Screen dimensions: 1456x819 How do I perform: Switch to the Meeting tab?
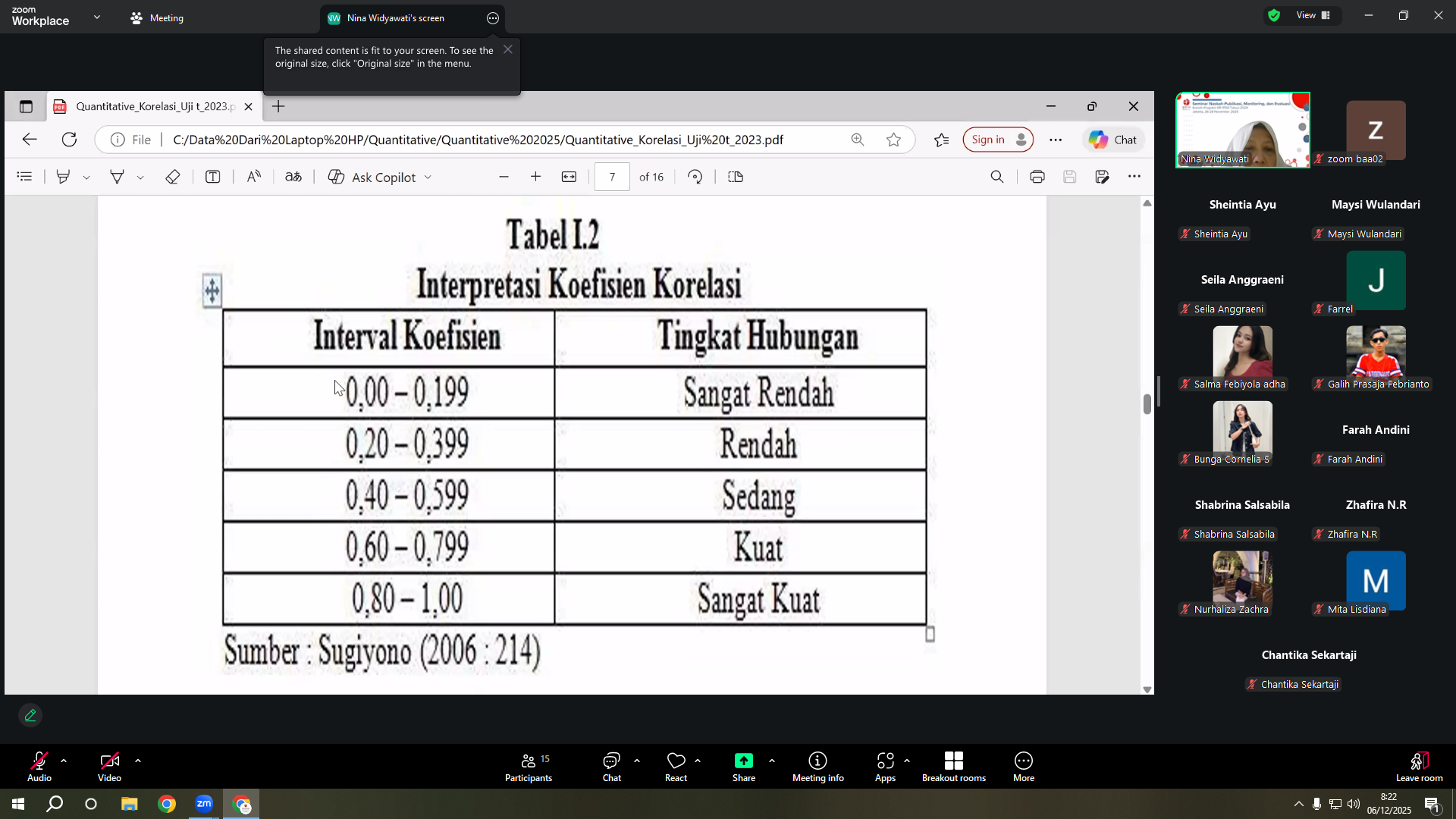[x=157, y=18]
